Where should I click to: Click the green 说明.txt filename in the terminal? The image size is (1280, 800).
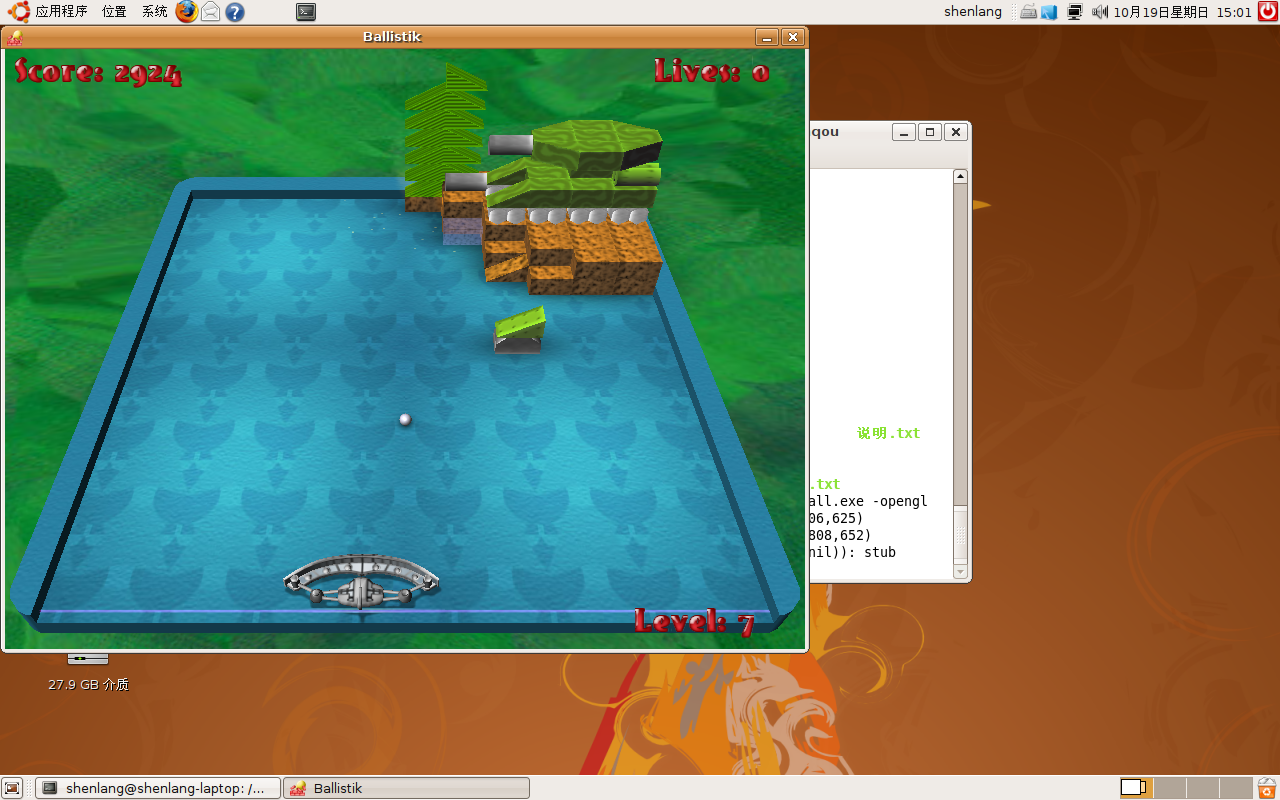pyautogui.click(x=888, y=433)
